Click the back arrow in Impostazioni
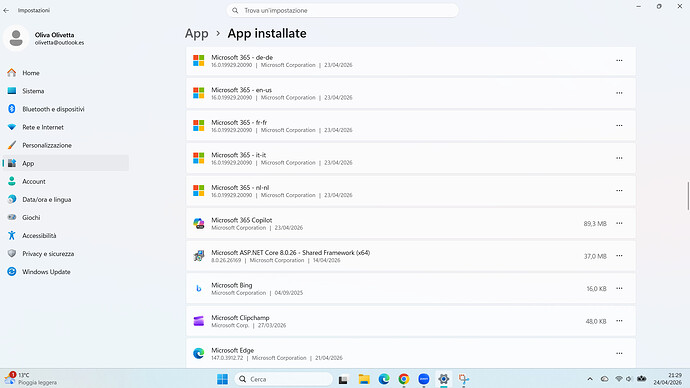The height and width of the screenshot is (388, 690). click(x=6, y=10)
